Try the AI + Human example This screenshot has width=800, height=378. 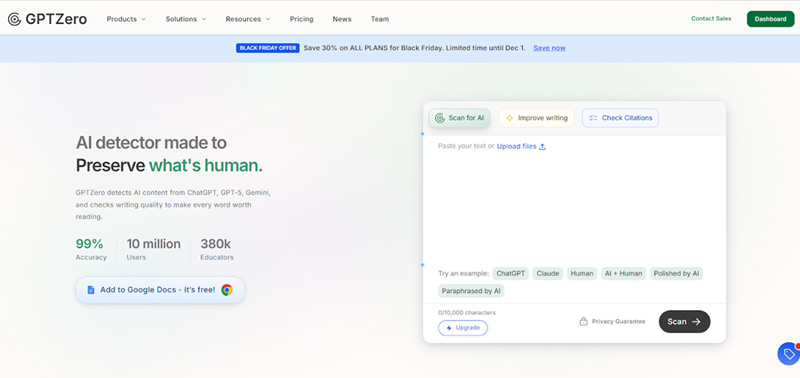[x=623, y=273]
